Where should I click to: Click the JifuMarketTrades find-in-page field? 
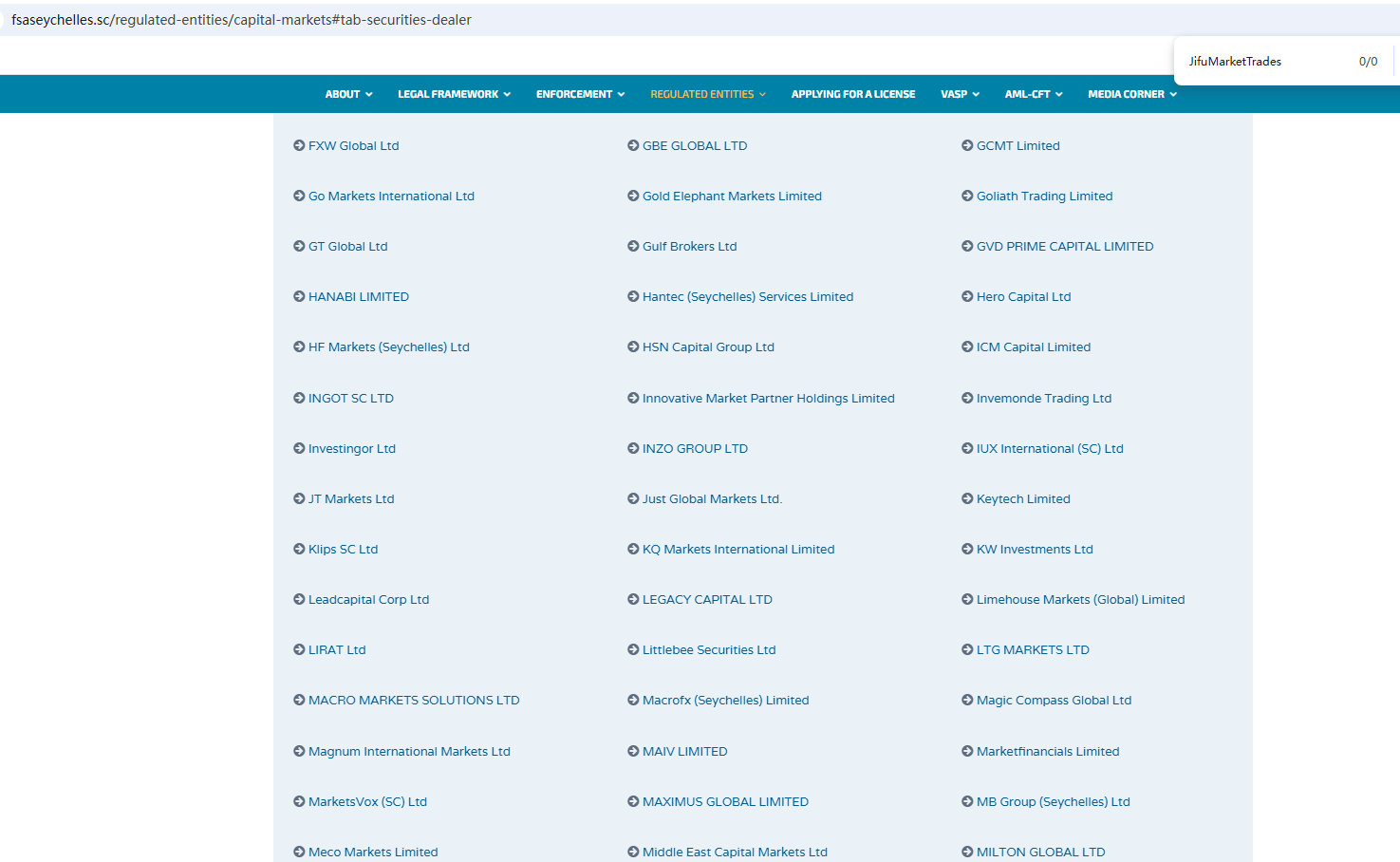1235,62
